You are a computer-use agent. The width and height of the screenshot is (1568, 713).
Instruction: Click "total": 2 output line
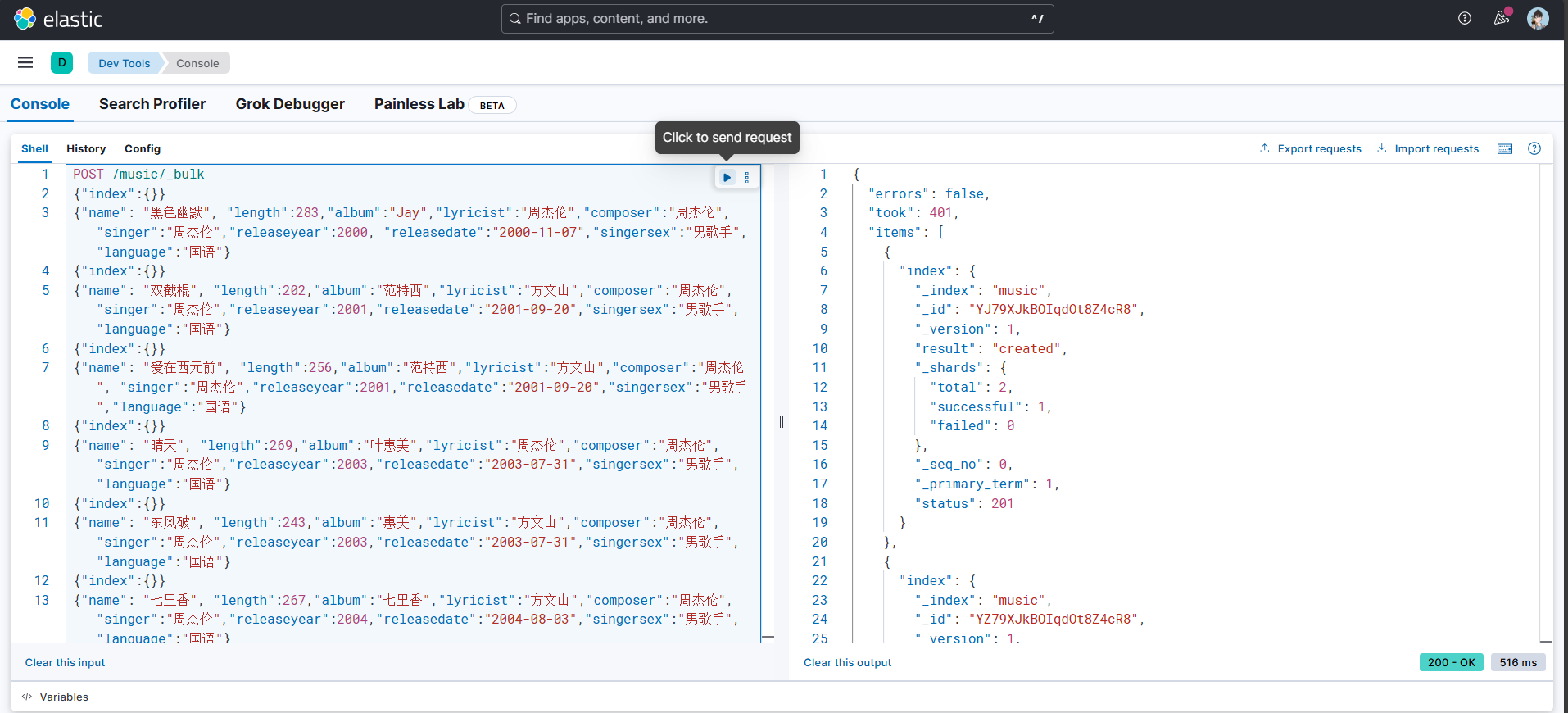(x=972, y=388)
